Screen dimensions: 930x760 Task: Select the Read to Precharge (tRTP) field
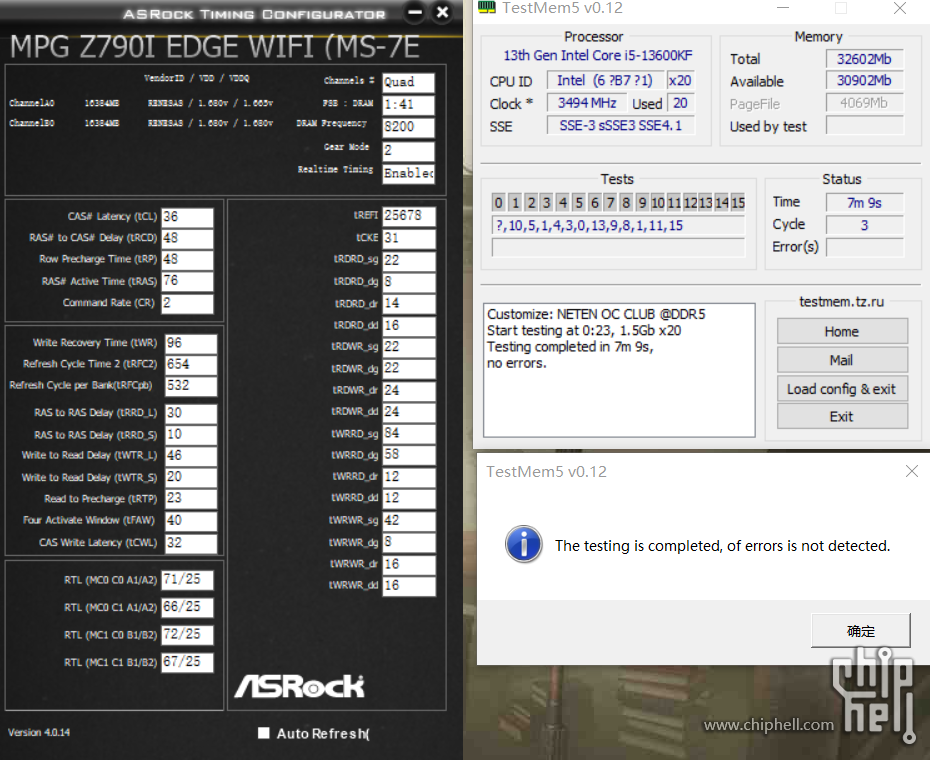(x=191, y=499)
